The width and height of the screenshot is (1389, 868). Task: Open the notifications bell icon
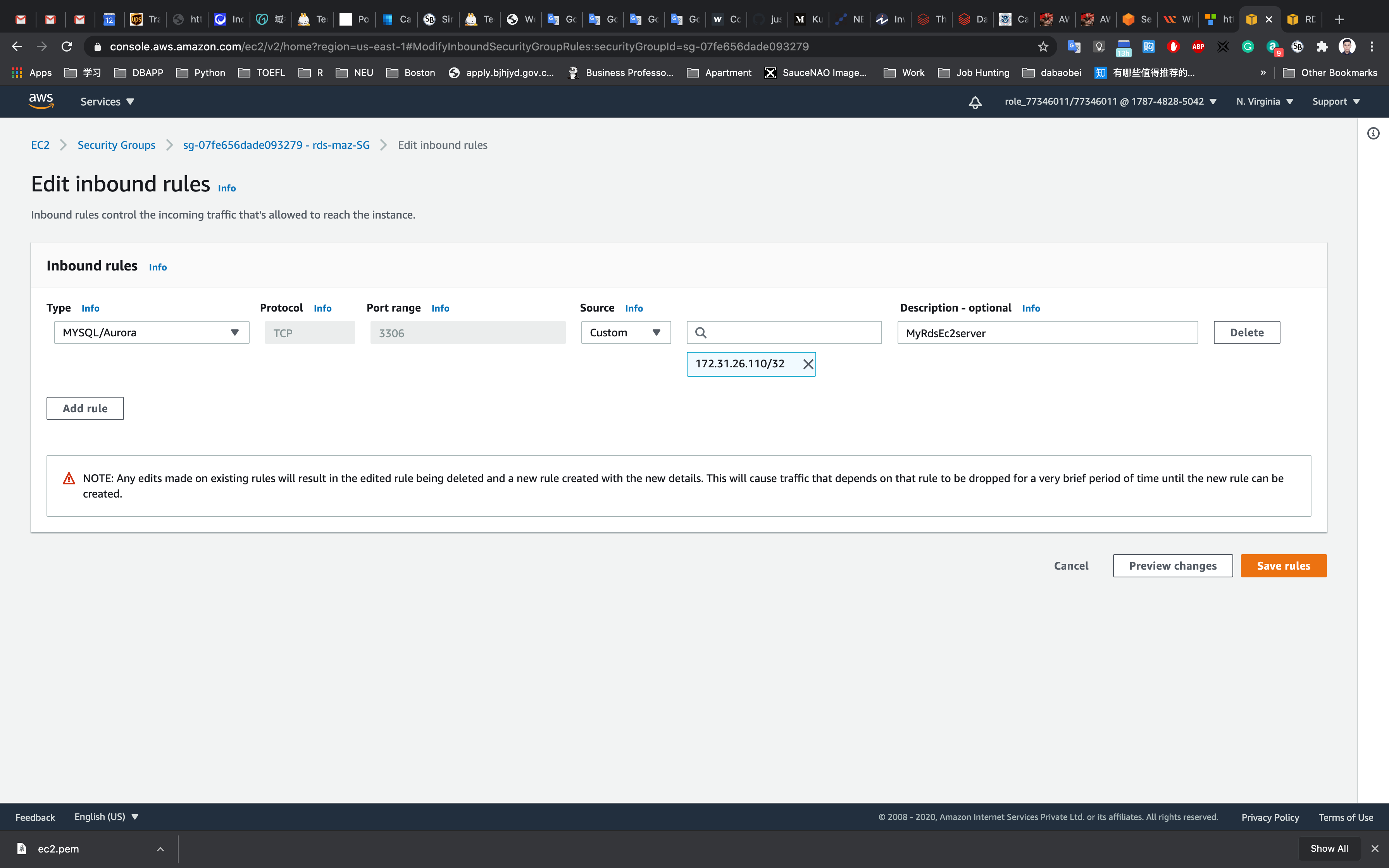point(975,102)
